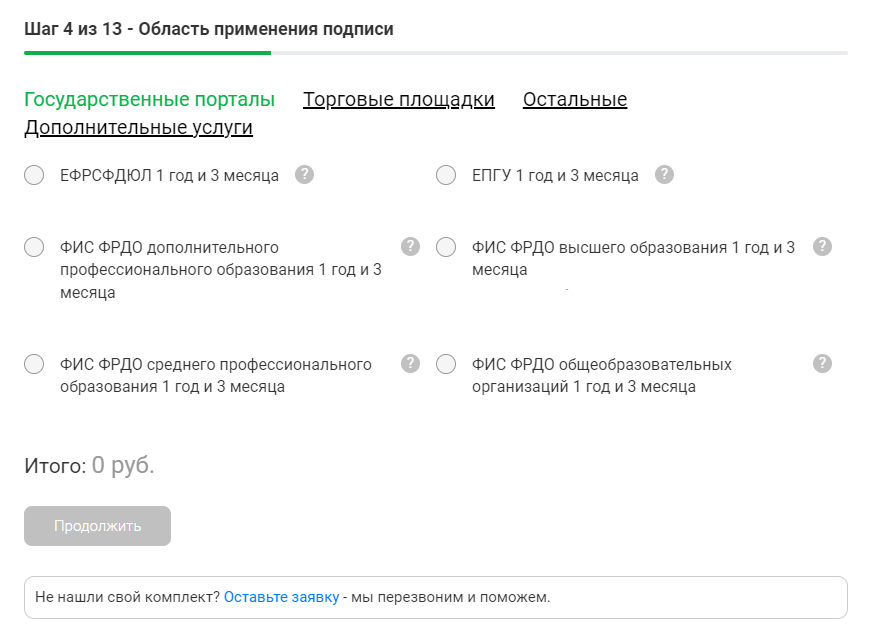
Task: Follow the Оставьте заявку link
Action: click(281, 598)
